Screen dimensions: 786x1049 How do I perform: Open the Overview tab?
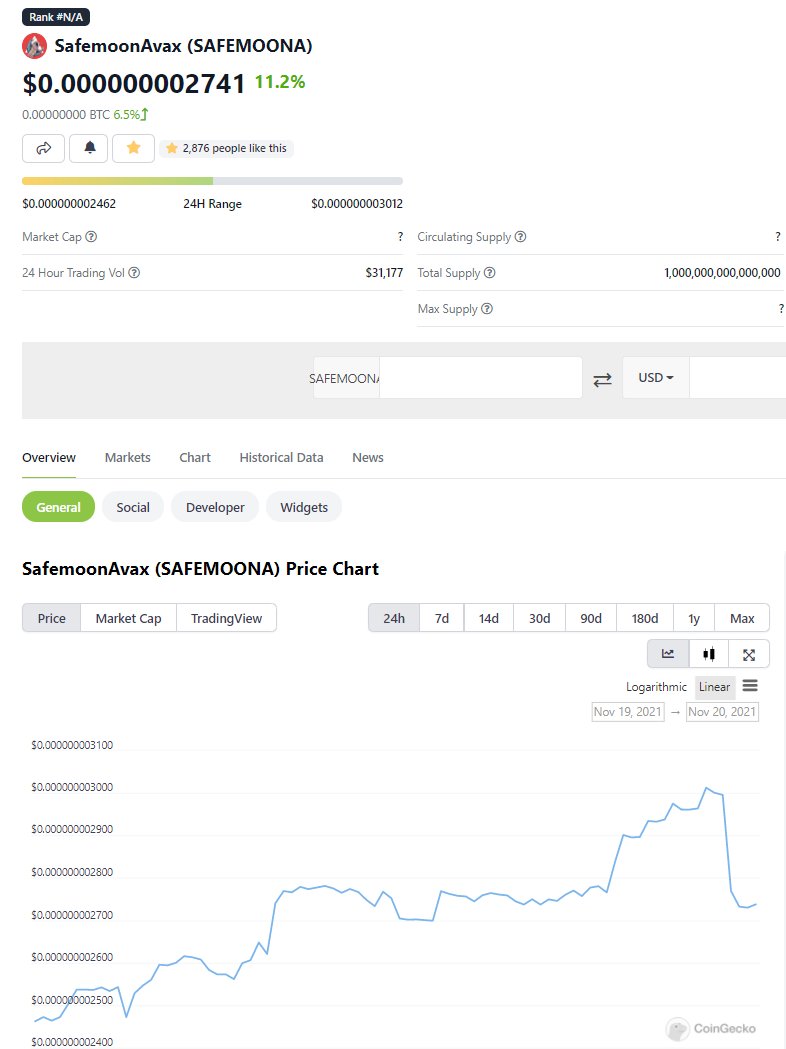[x=49, y=458]
